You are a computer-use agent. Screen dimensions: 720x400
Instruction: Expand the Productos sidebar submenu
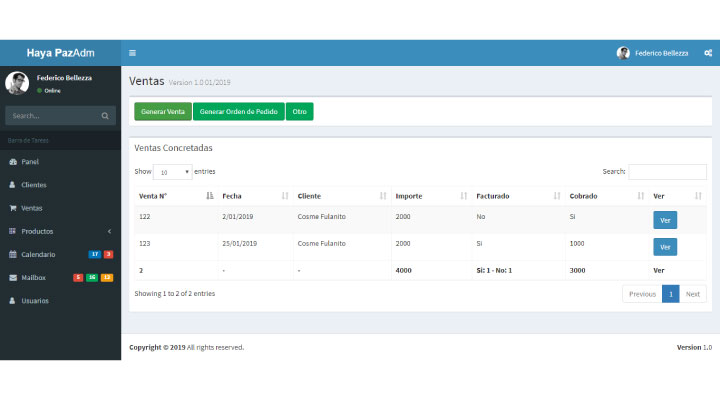point(60,231)
